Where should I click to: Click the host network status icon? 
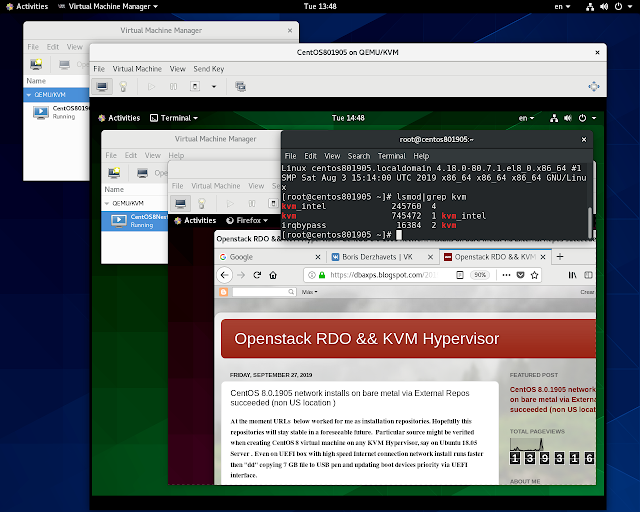[x=590, y=7]
